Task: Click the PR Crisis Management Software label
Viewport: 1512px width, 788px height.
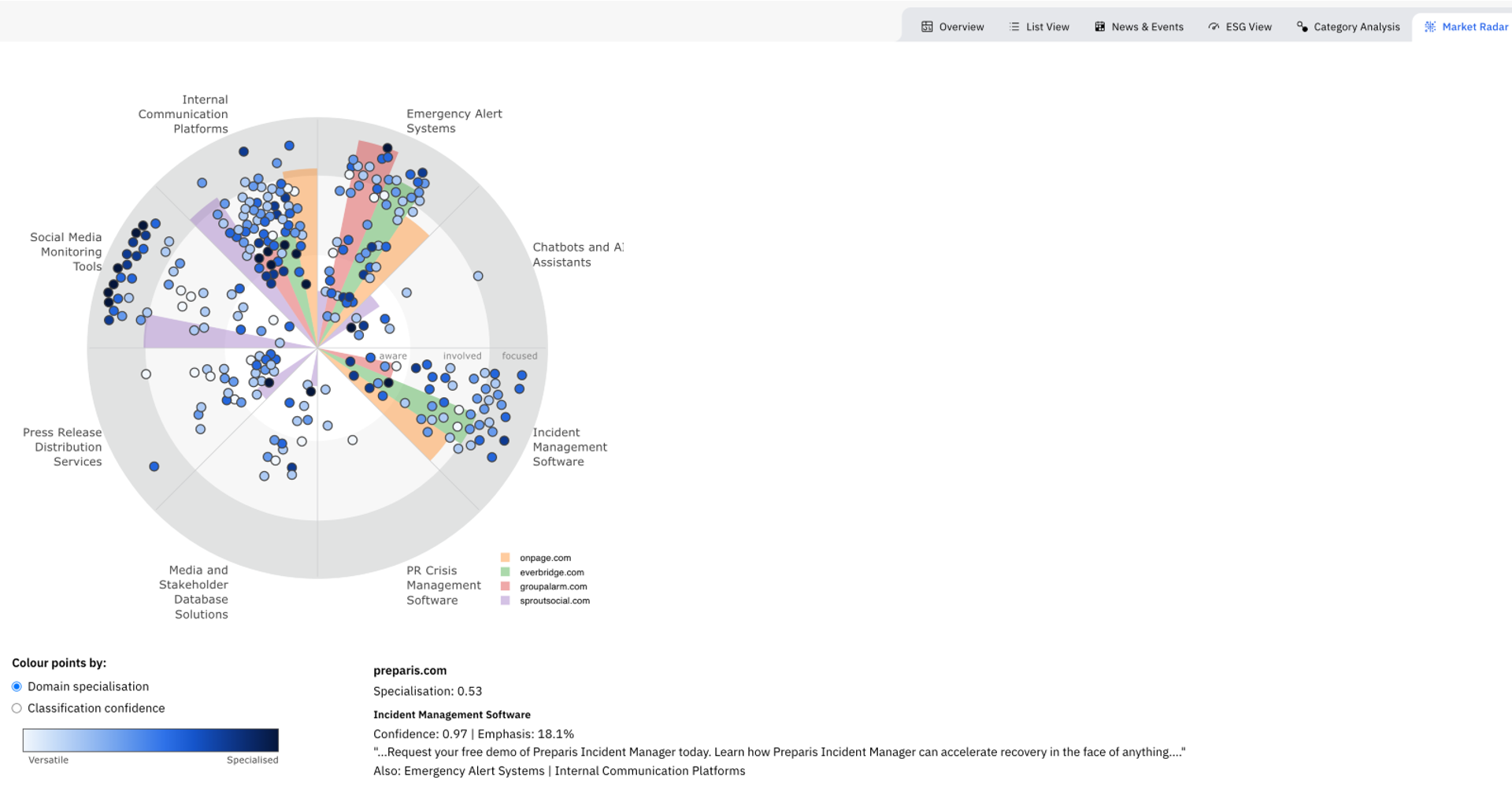Action: (443, 585)
